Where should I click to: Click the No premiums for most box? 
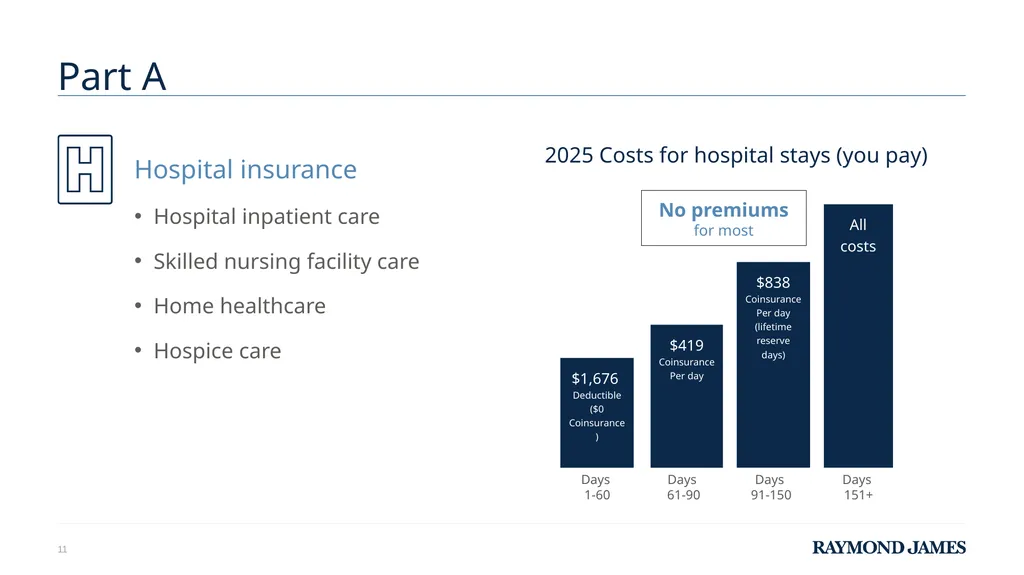724,218
